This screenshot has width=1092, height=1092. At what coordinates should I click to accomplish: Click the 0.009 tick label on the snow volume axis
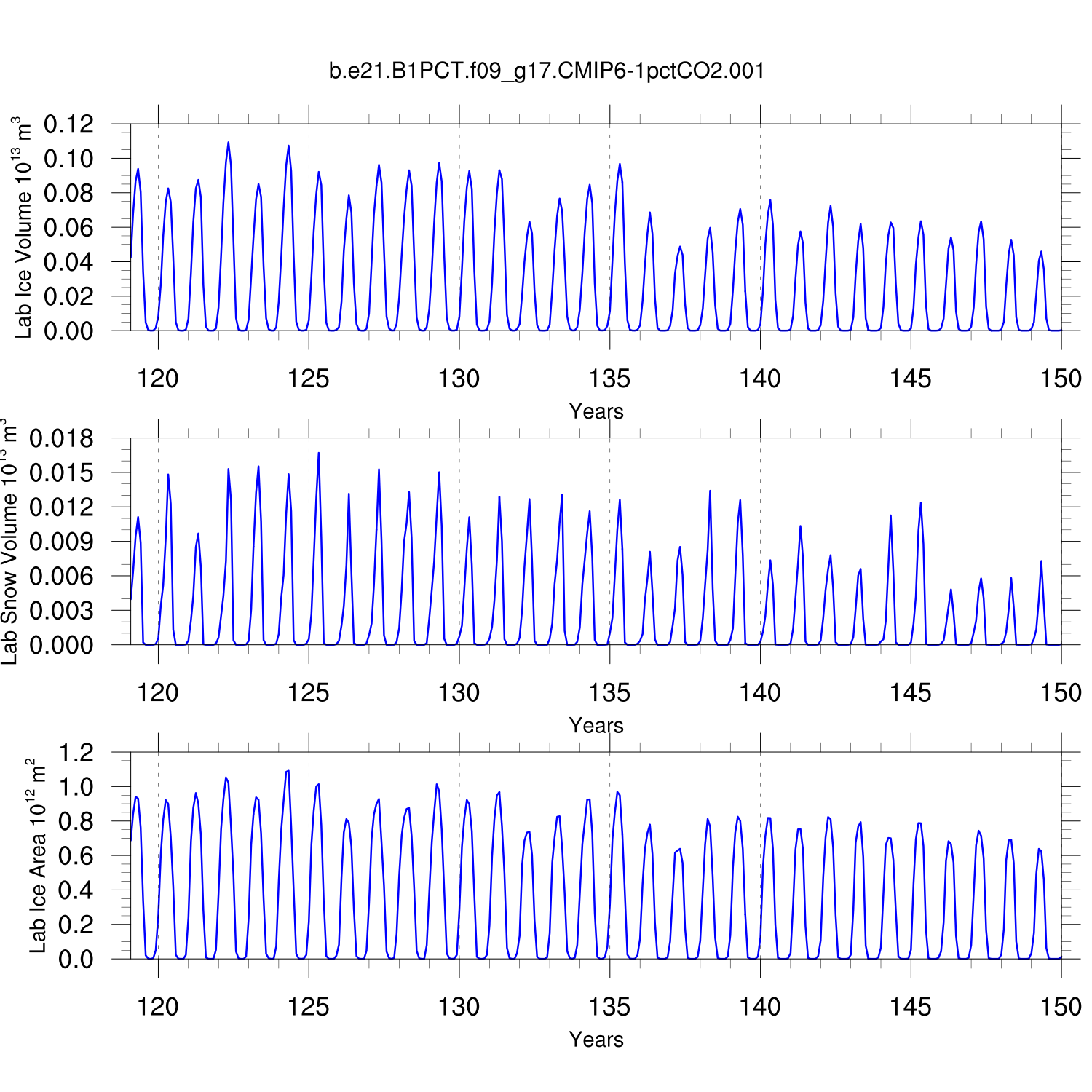click(62, 542)
